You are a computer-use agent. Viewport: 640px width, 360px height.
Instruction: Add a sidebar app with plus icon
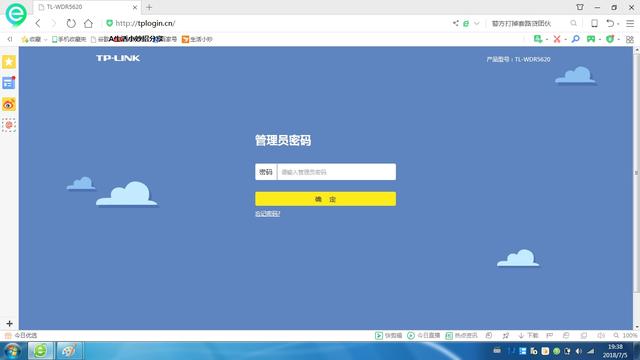9,324
